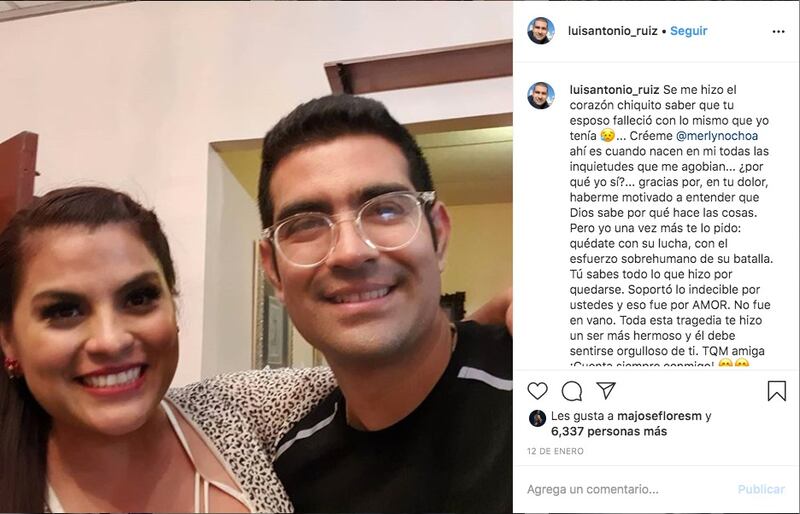
Task: Click the selfie photo of the post
Action: point(256,257)
